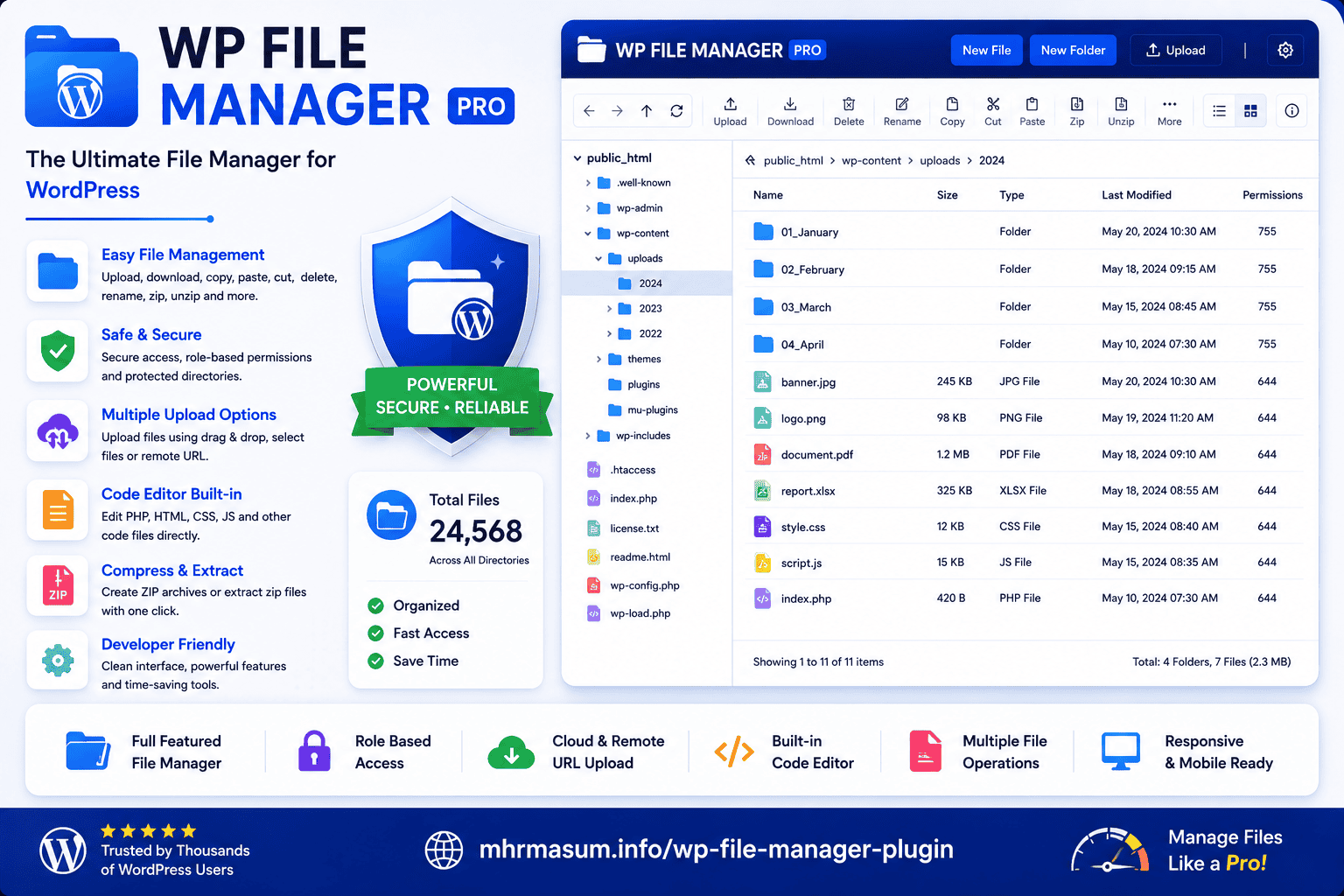Collapse the wp-content folder

pyautogui.click(x=588, y=234)
